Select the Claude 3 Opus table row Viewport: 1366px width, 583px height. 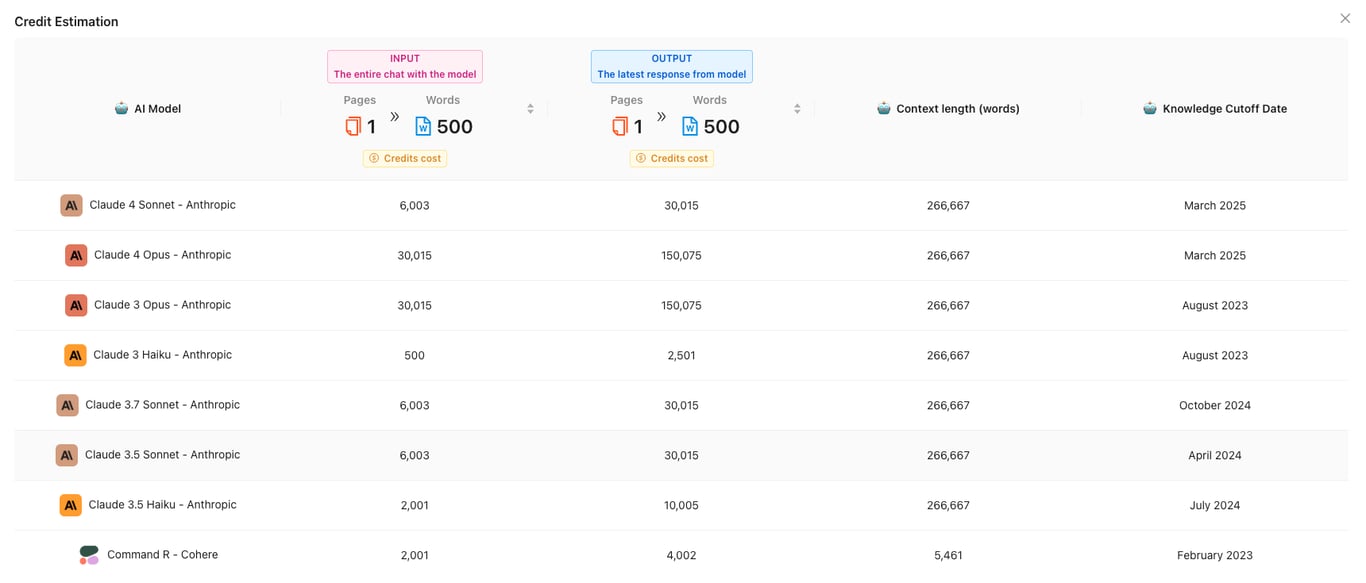pyautogui.click(x=683, y=305)
